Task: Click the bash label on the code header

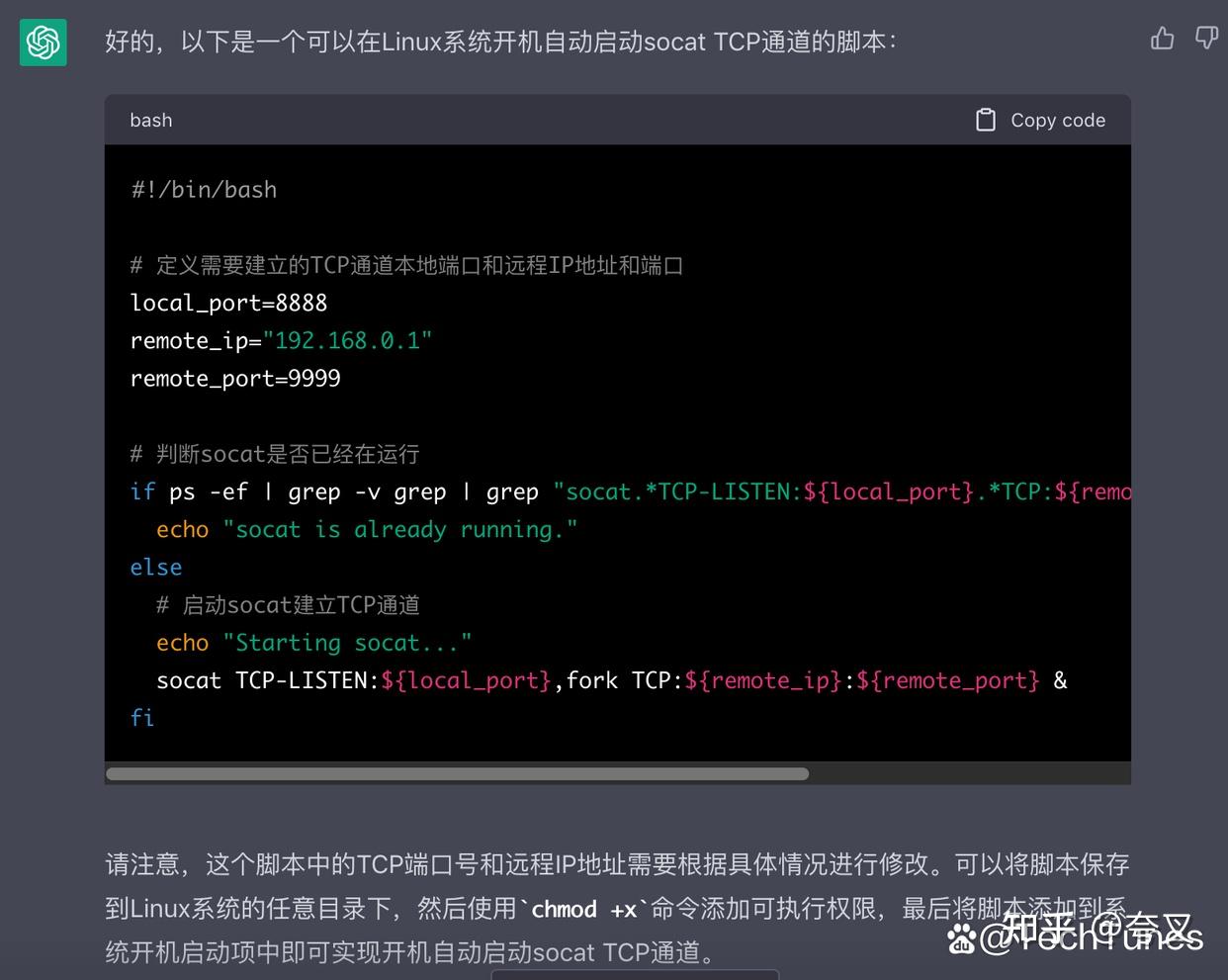Action: 150,120
